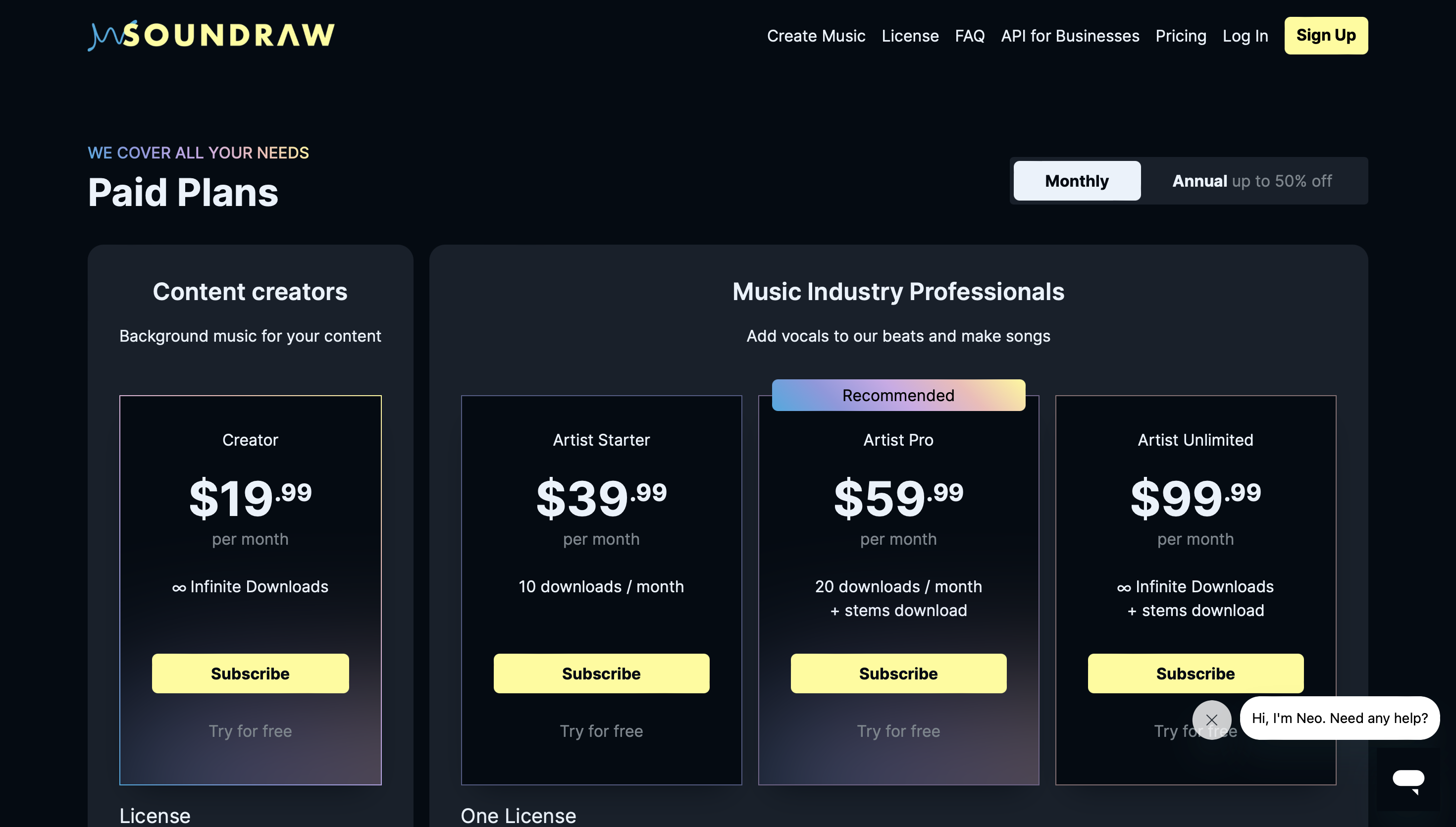The image size is (1456, 827).
Task: Try Artist Pro for free
Action: coord(898,730)
